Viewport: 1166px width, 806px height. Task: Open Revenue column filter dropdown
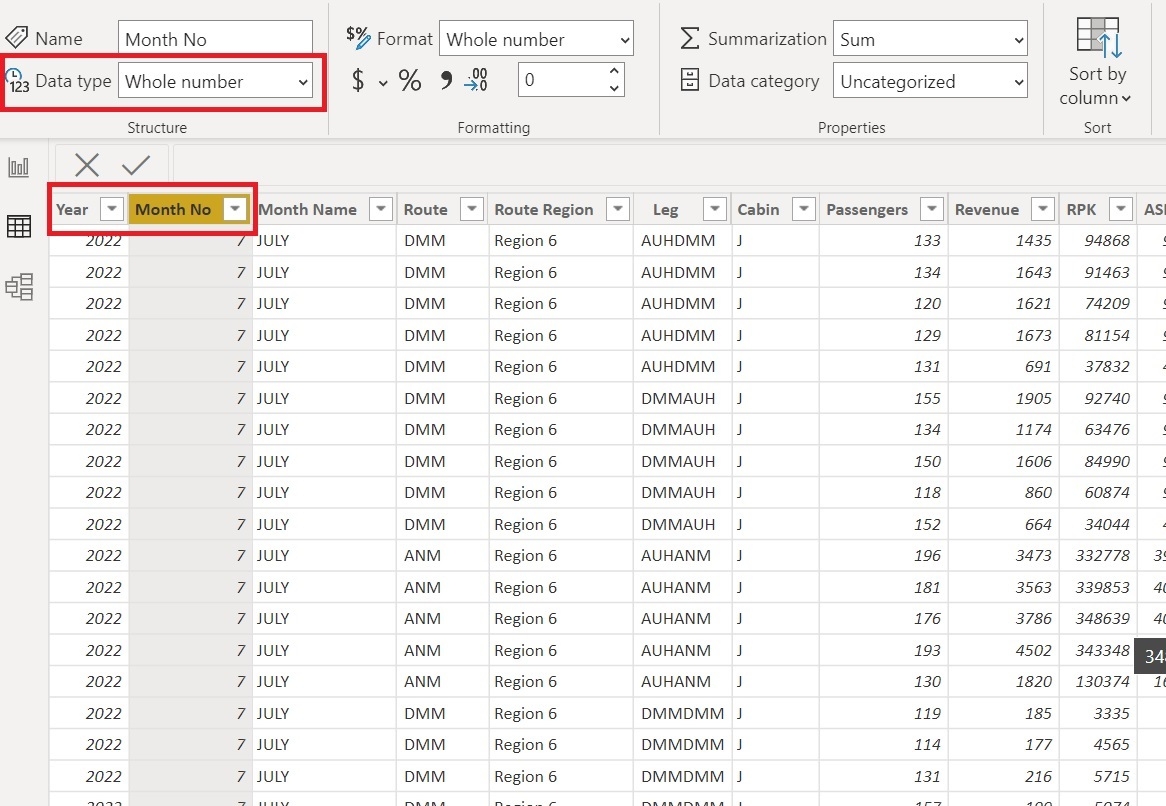tap(1043, 209)
